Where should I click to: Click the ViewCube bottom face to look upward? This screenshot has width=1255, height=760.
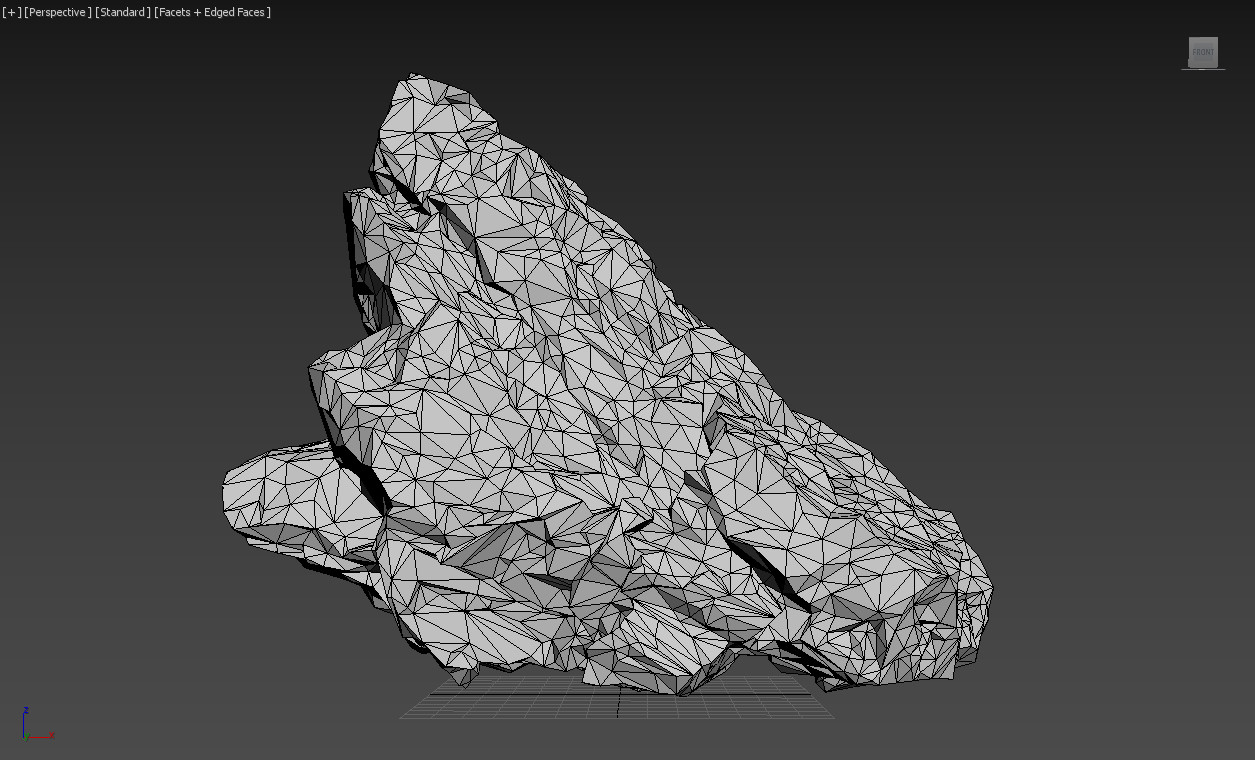1203,66
